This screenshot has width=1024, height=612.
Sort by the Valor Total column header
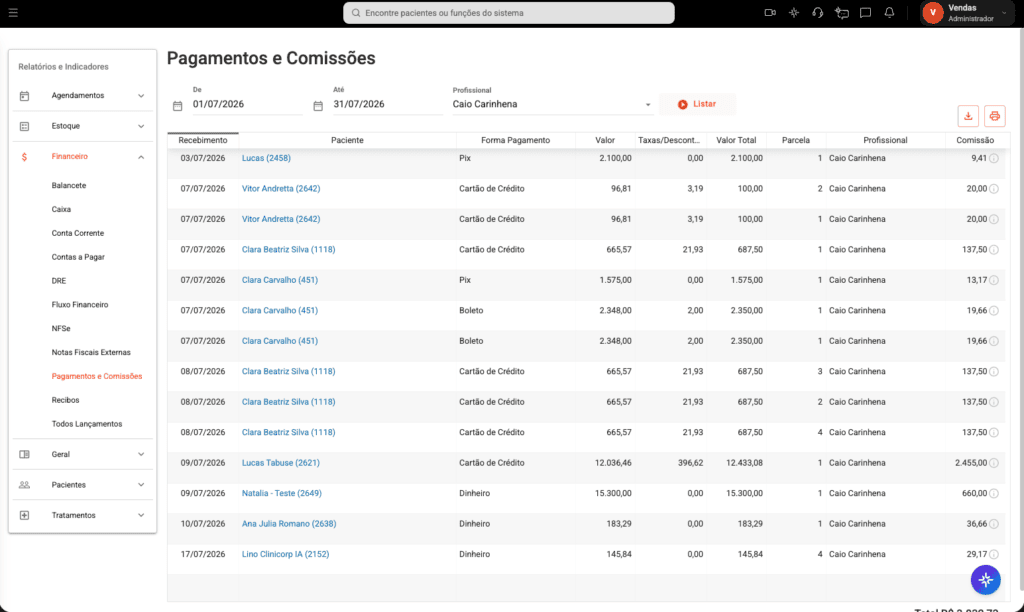tap(736, 140)
